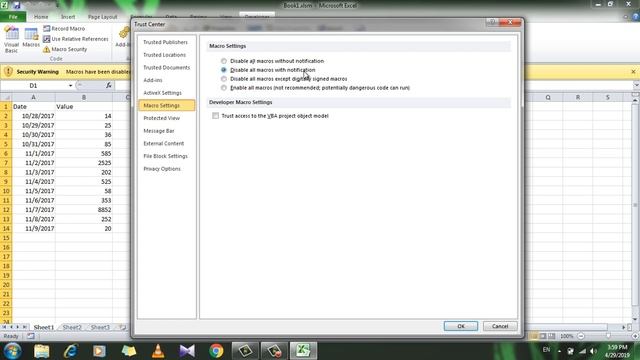
Task: Select column A header
Action: pyautogui.click(x=33, y=97)
